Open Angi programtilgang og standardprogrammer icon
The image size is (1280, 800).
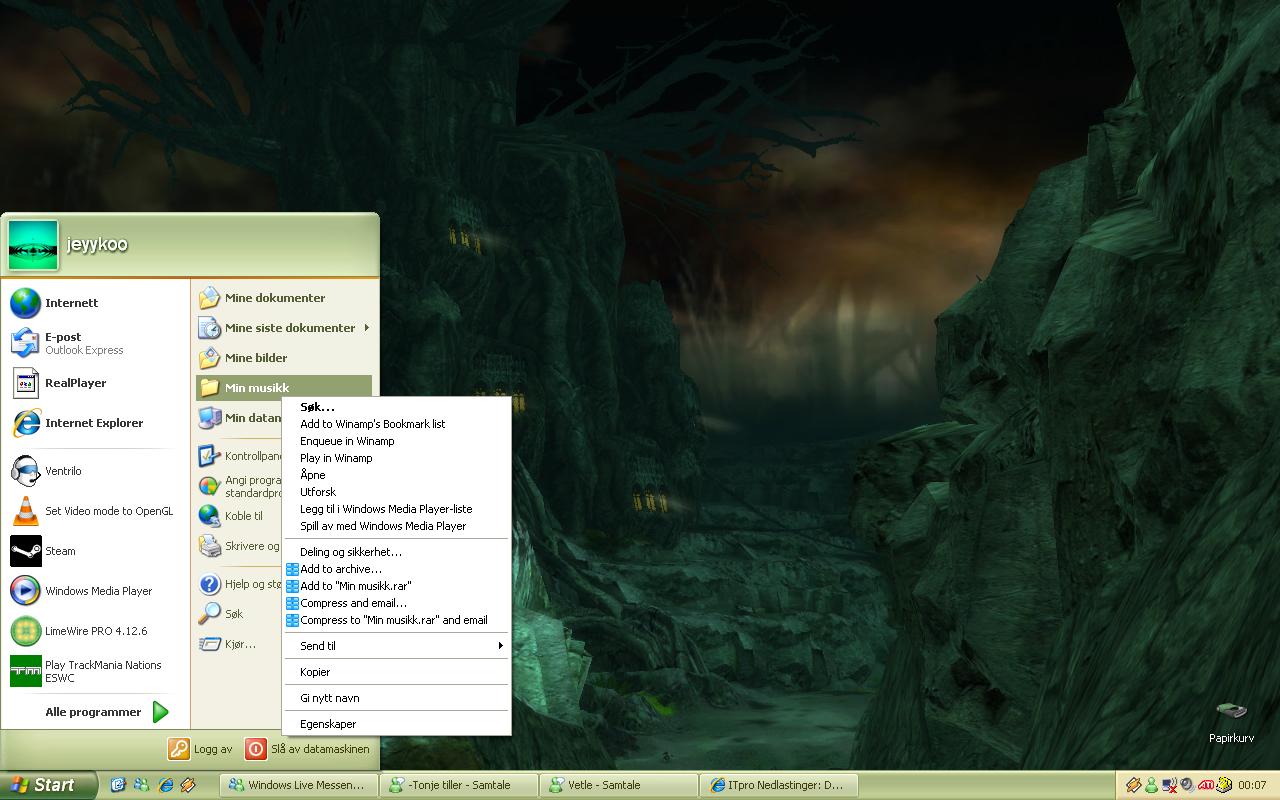209,486
